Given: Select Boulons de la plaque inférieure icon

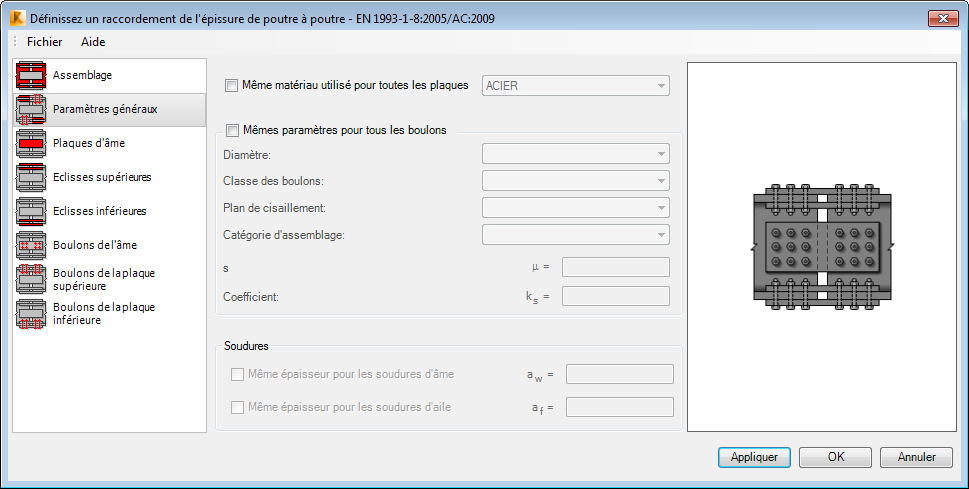Looking at the screenshot, I should pyautogui.click(x=31, y=313).
